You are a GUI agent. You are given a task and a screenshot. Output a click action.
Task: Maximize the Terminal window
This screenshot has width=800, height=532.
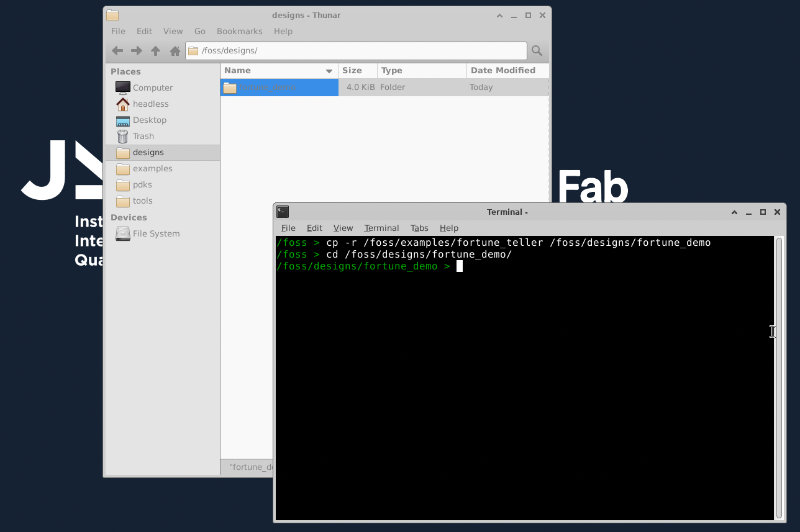pyautogui.click(x=763, y=212)
